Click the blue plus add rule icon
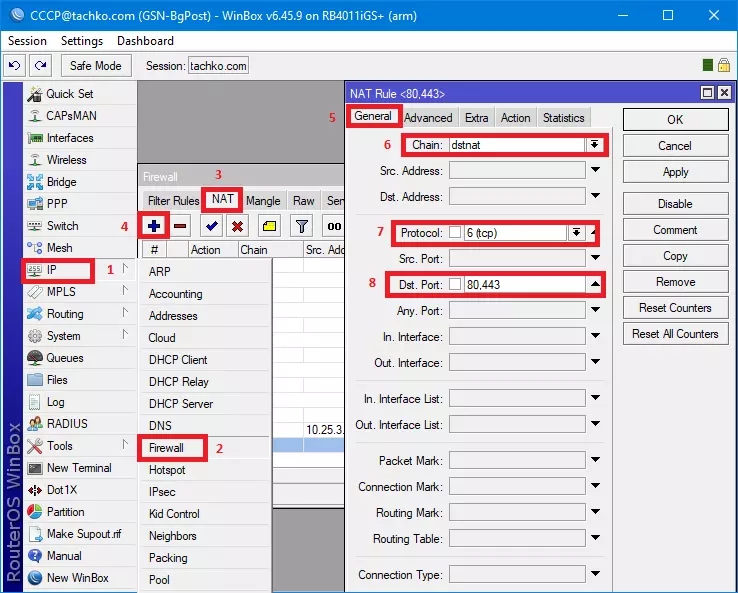Image resolution: width=738 pixels, height=593 pixels. [x=154, y=226]
